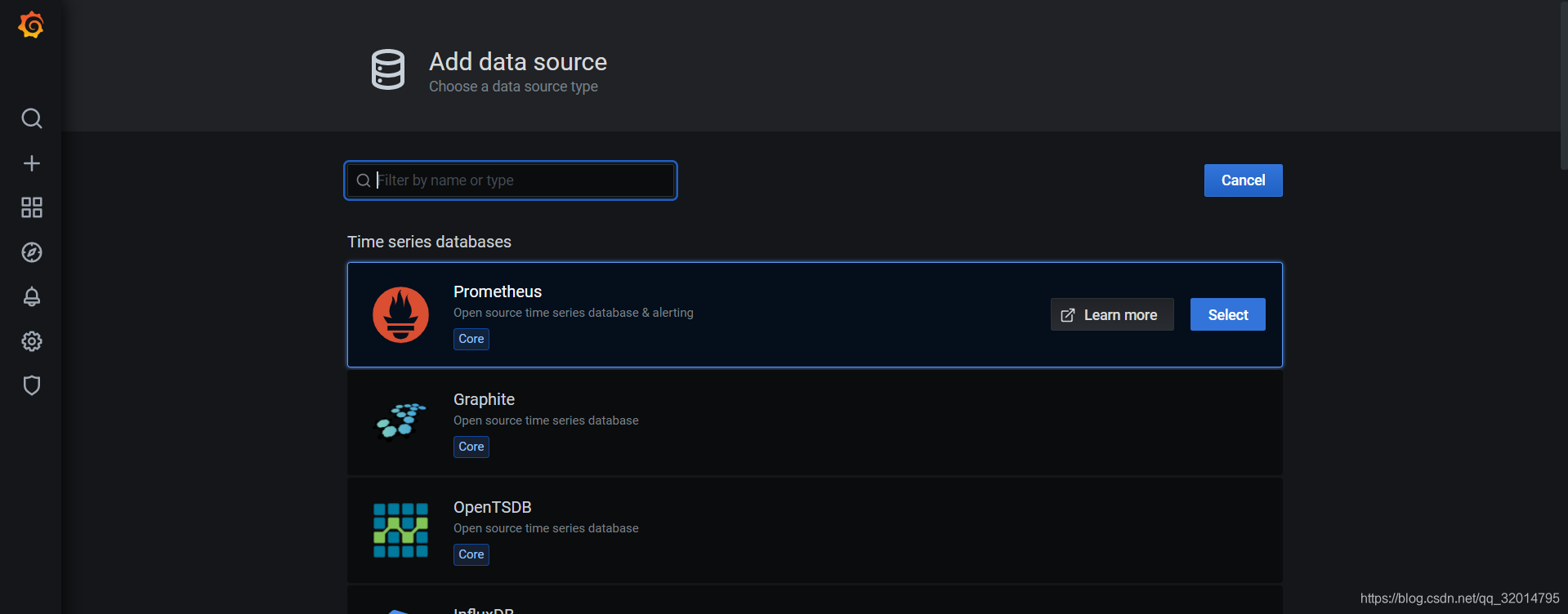The height and width of the screenshot is (614, 1568).
Task: Click Prometheus description about alerting
Action: [573, 313]
